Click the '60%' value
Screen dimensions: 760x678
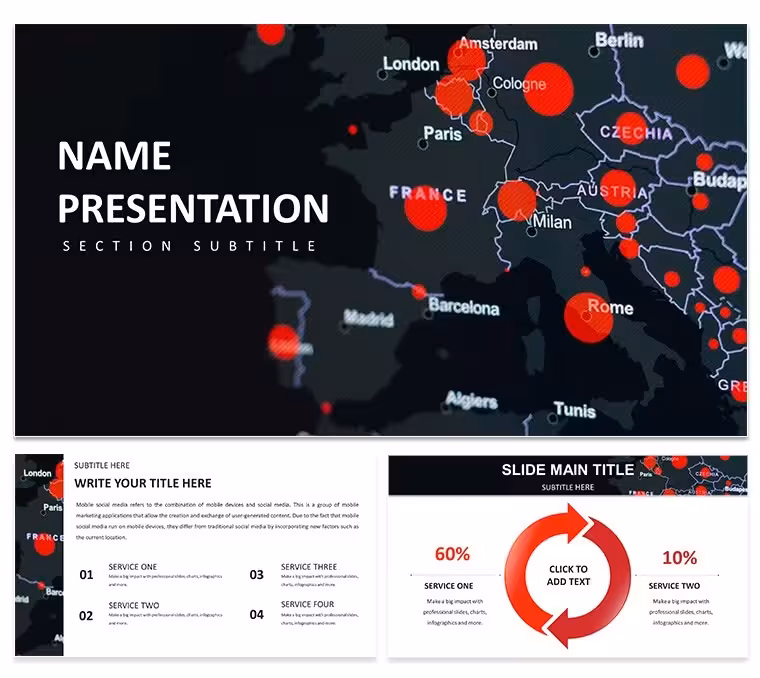[452, 554]
